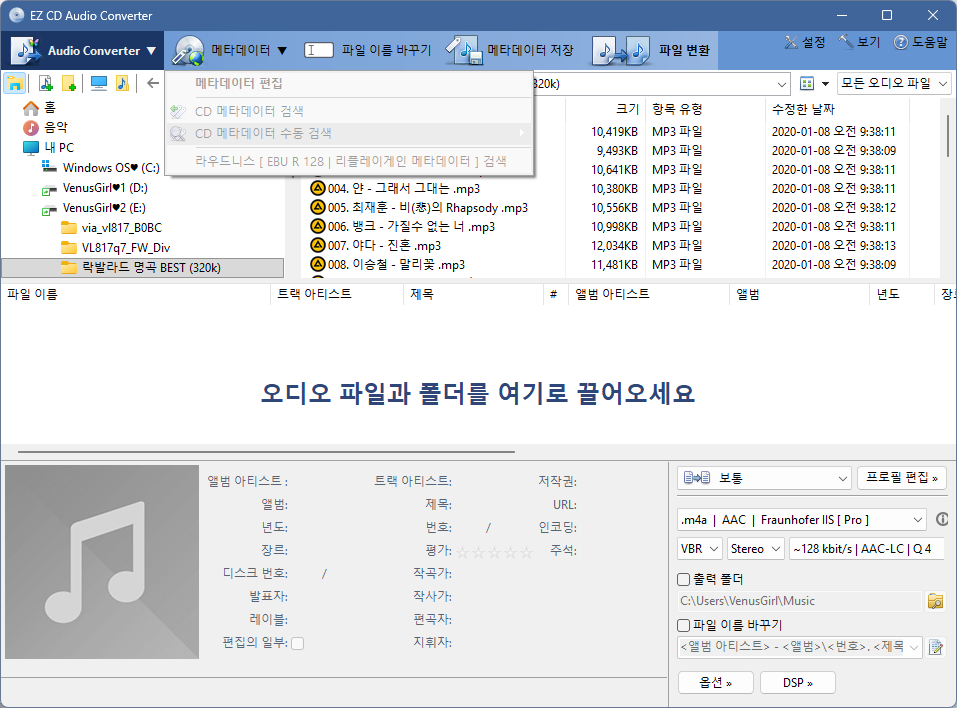Select file 008. 이승철 - 말리꽃 .mp3
This screenshot has width=957, height=708.
tap(388, 264)
